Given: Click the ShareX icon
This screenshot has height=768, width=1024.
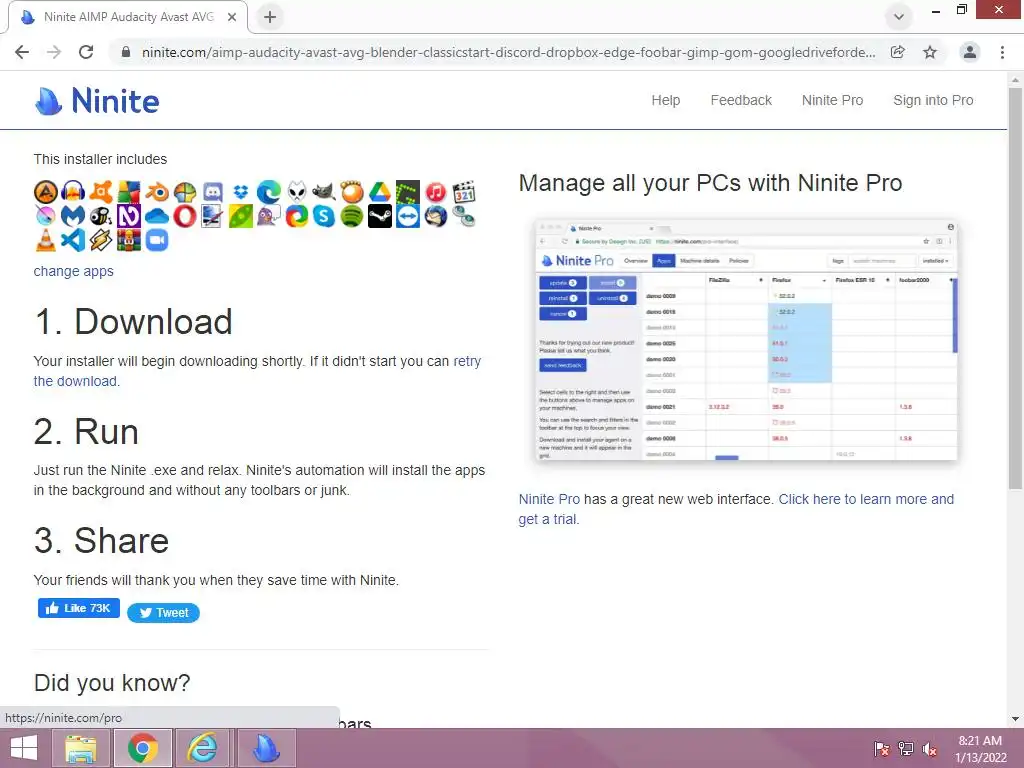Looking at the screenshot, I should coord(296,216).
